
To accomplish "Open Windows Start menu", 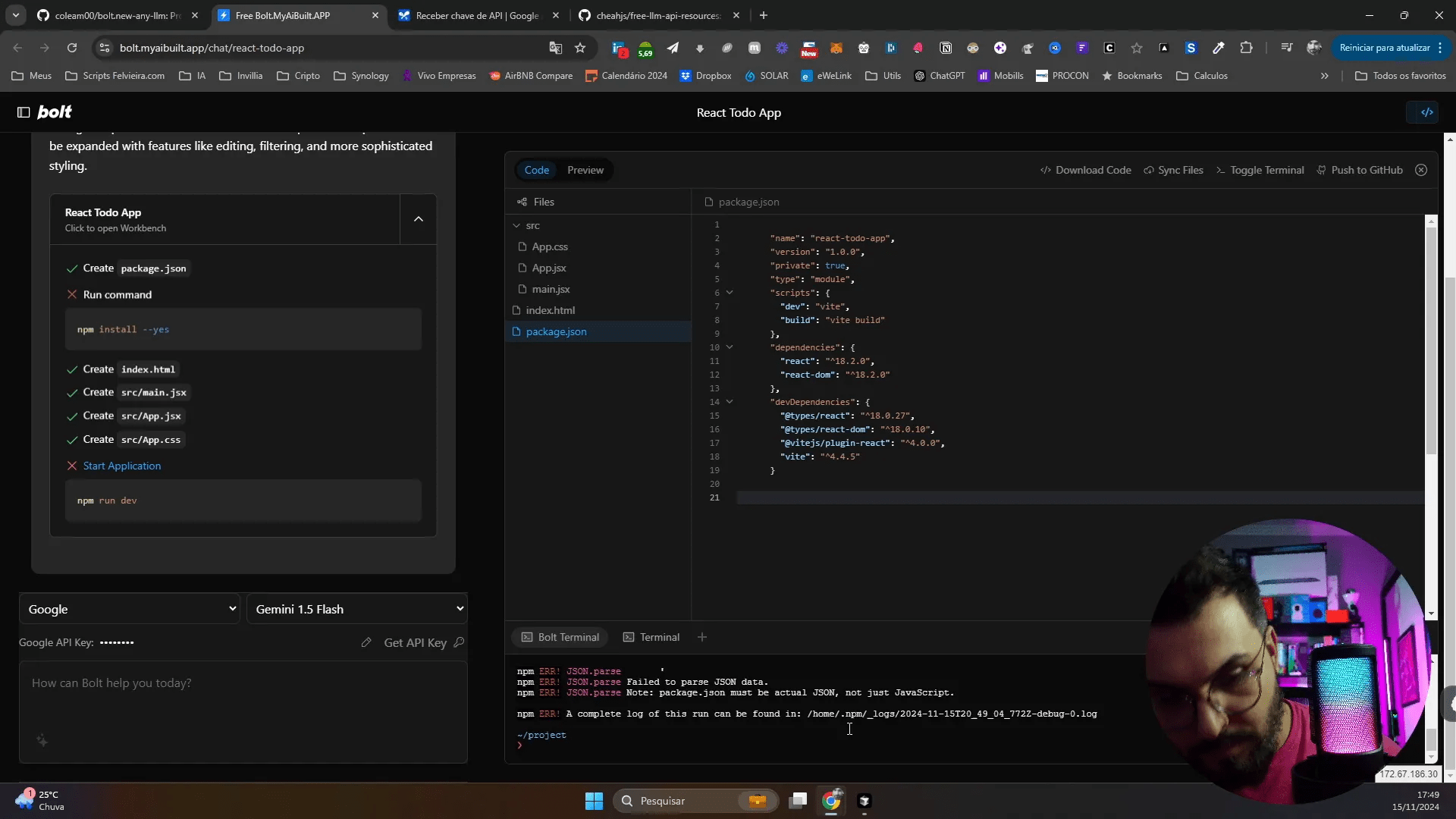I will point(594,801).
